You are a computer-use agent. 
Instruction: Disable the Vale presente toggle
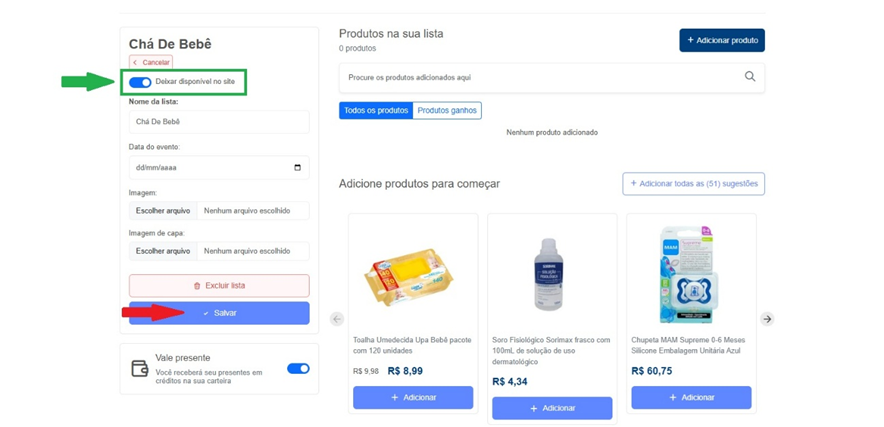298,369
